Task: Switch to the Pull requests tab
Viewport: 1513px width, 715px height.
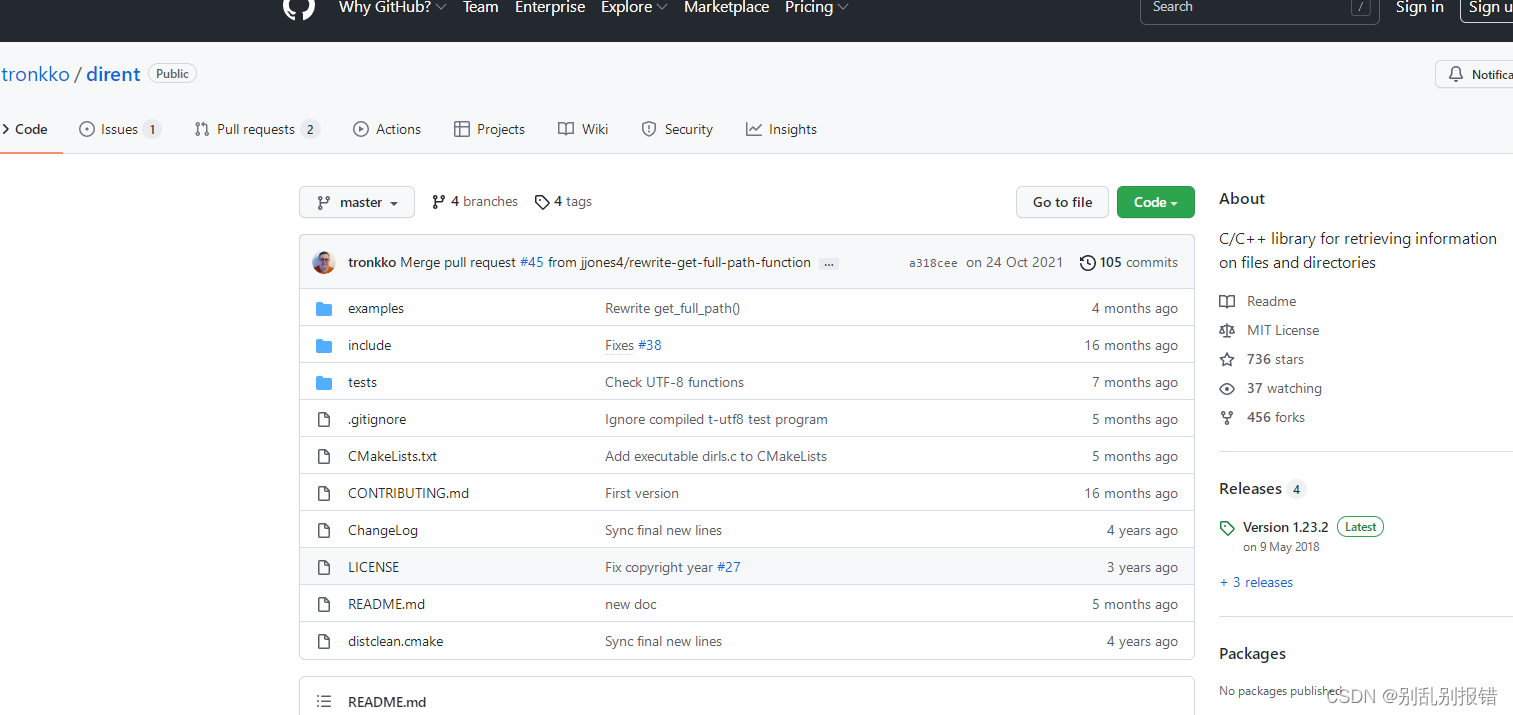Action: (257, 129)
